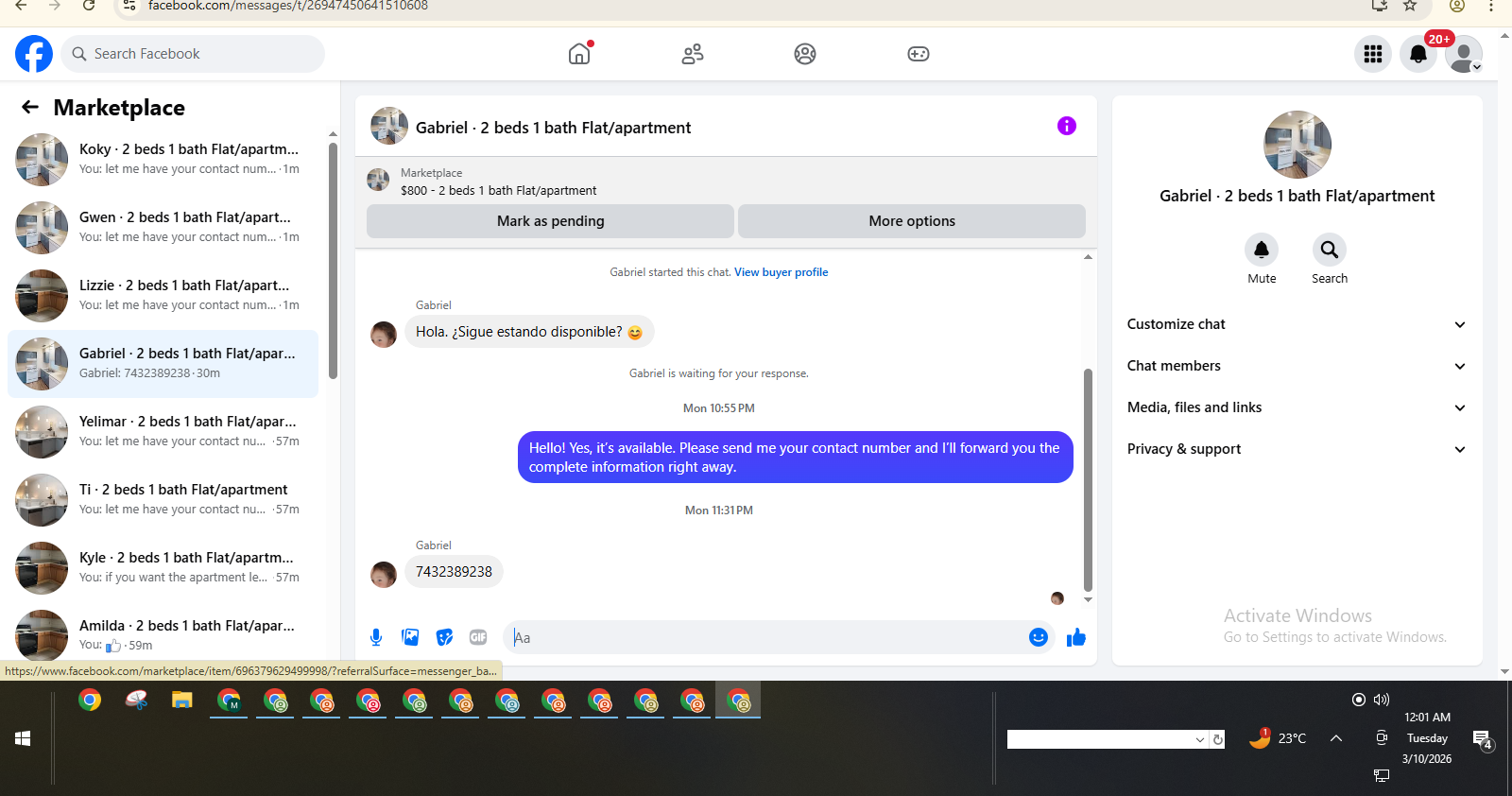Click the blue sent message bubble
This screenshot has height=796, width=1512.
click(796, 458)
